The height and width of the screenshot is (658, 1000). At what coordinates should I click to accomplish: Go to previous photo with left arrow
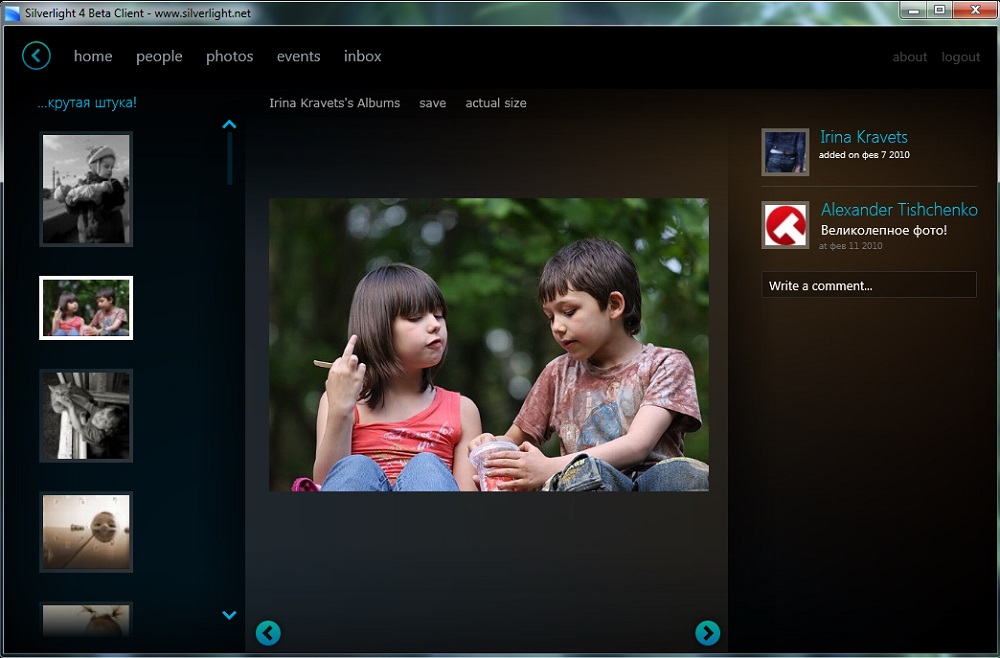(x=268, y=632)
